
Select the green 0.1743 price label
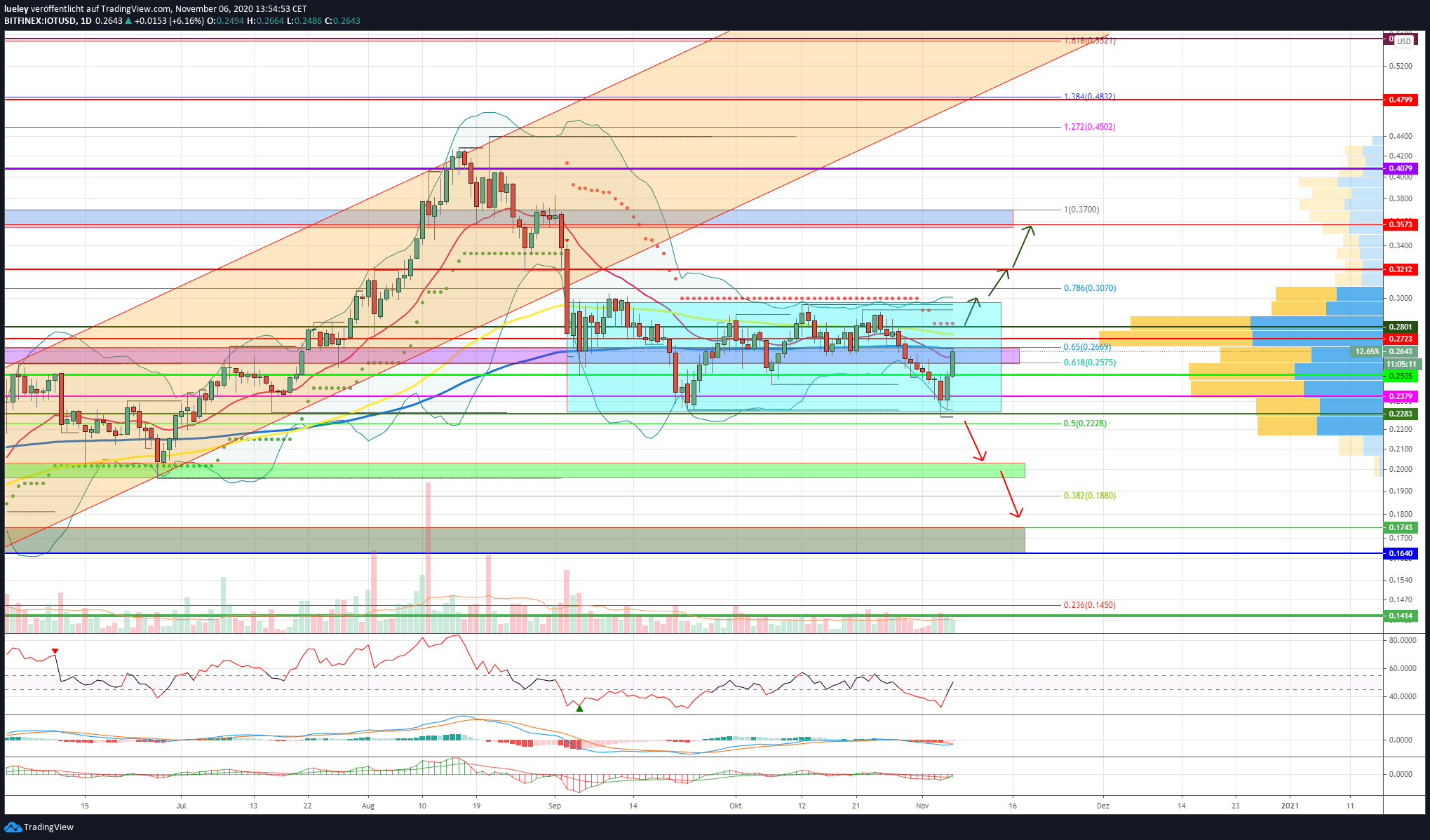click(x=1401, y=527)
